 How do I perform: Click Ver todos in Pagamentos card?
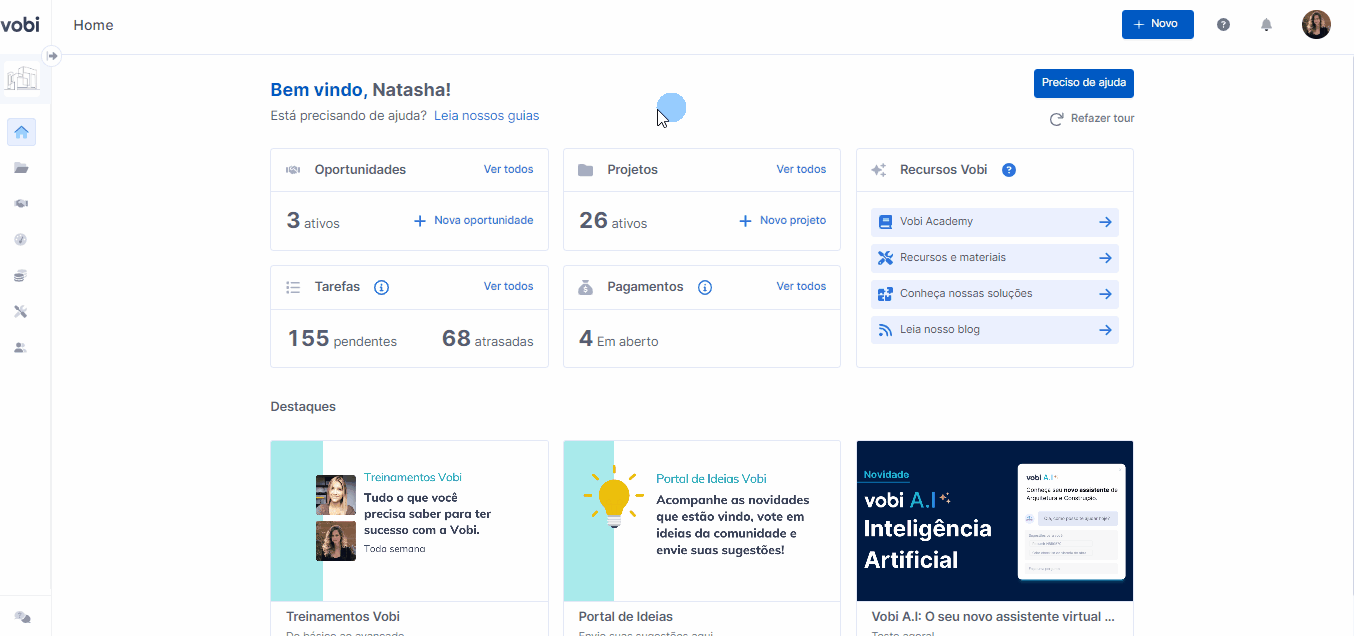point(801,287)
